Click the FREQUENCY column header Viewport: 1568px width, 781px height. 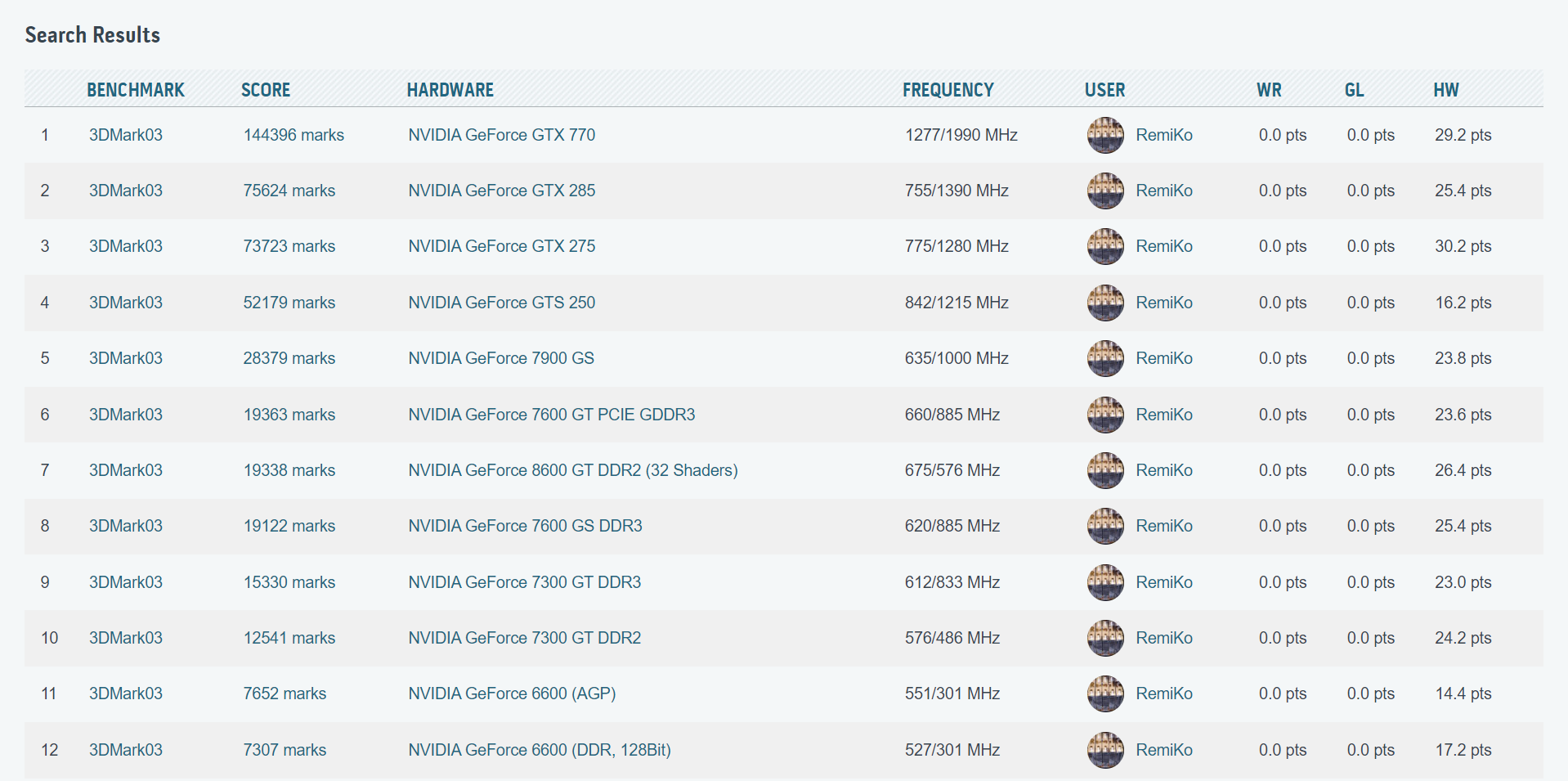click(x=948, y=90)
